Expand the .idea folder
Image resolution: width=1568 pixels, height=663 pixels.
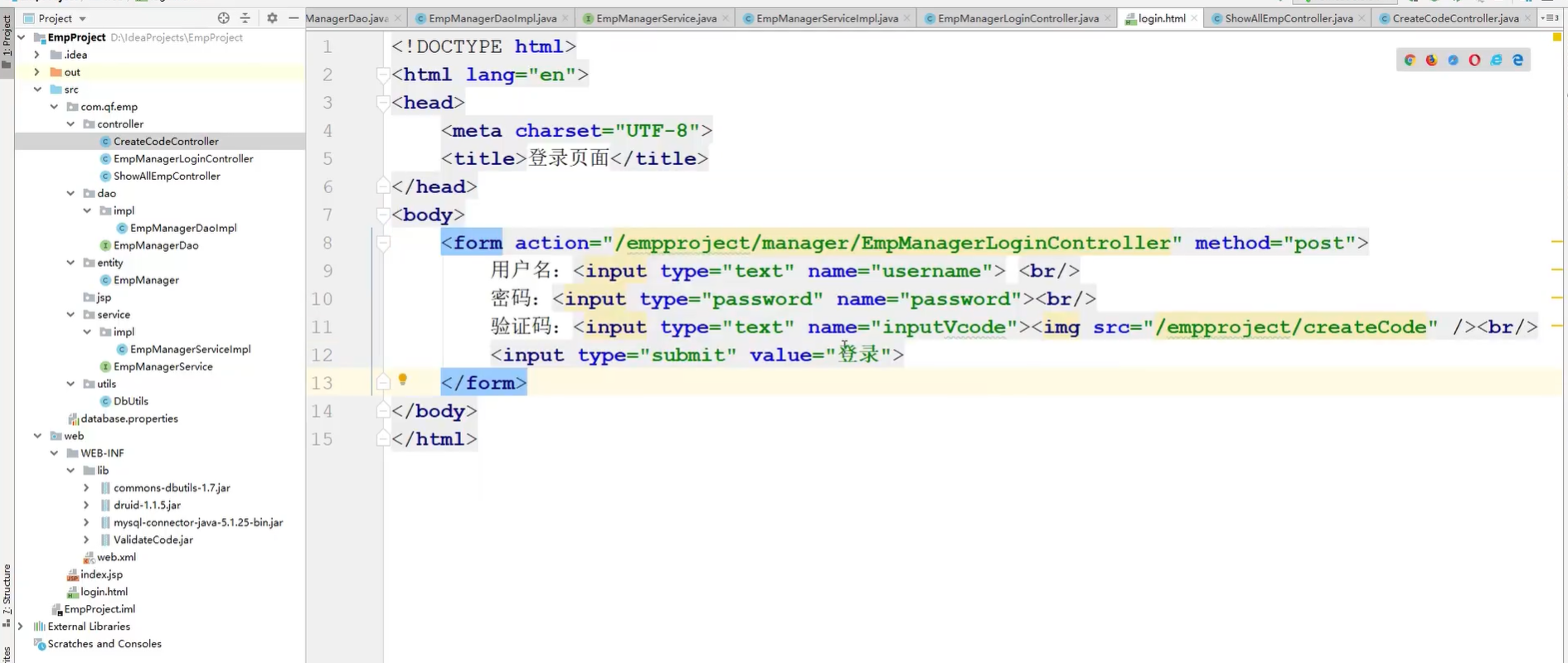coord(36,55)
